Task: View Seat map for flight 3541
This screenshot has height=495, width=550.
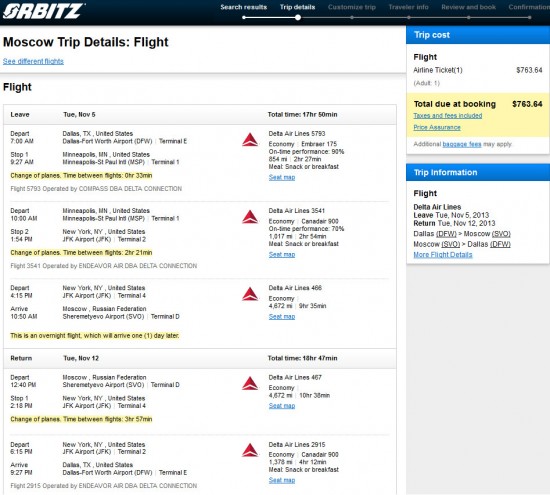Action: tap(282, 255)
